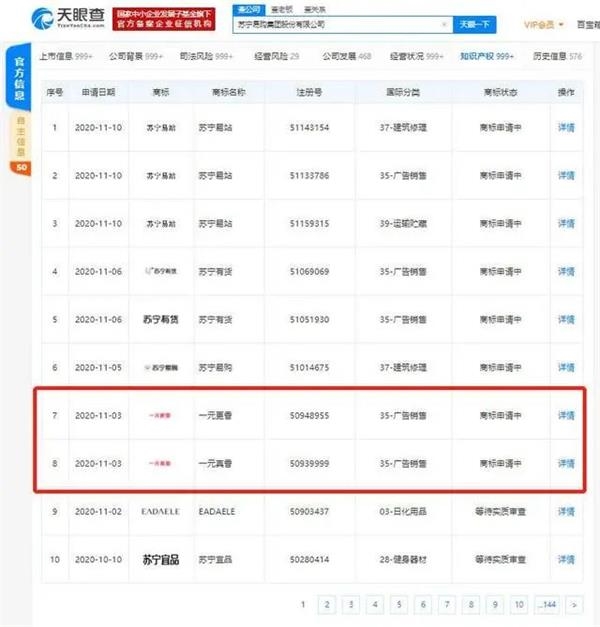This screenshot has width=600, height=627.
Task: Go to page 10 of results
Action: [x=519, y=605]
